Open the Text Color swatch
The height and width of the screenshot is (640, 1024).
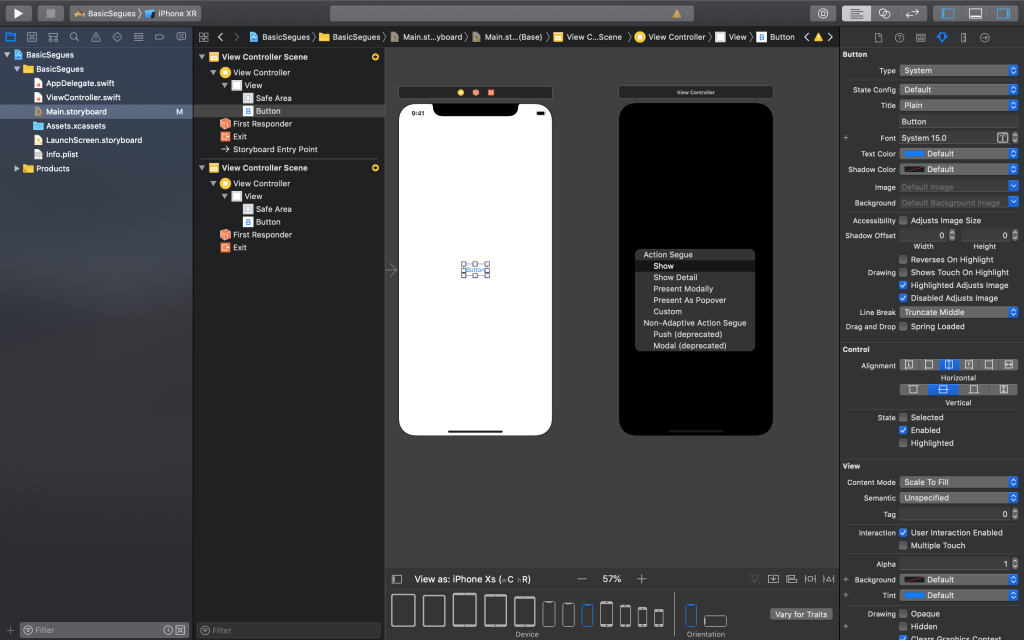[x=914, y=153]
